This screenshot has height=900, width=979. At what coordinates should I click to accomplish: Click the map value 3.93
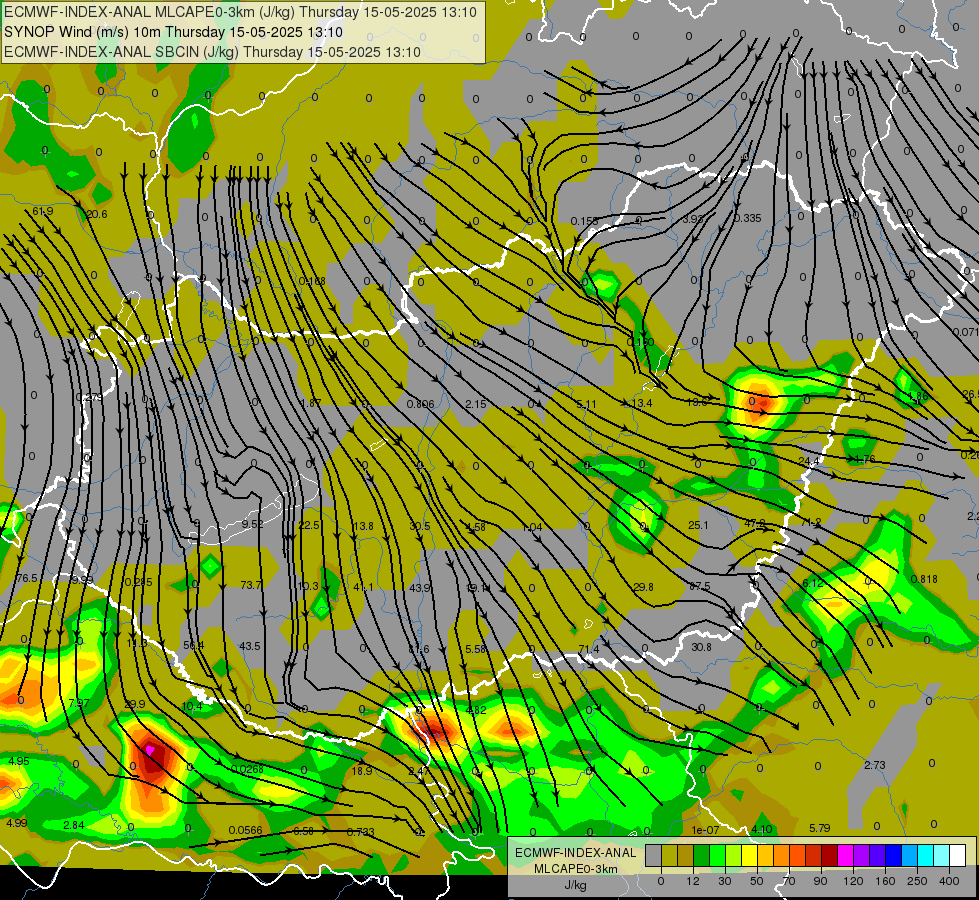(x=693, y=219)
